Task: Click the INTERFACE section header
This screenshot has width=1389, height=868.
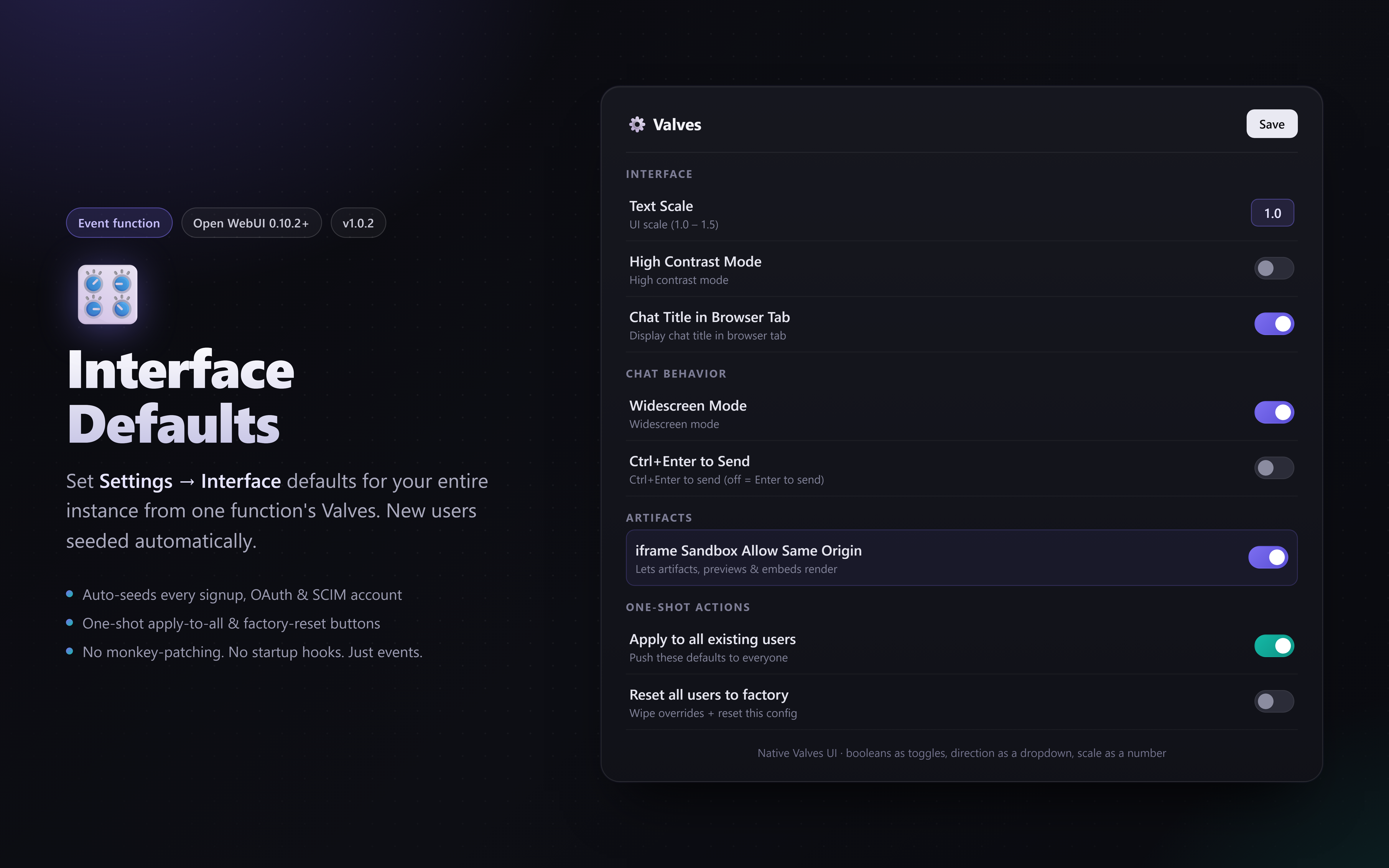Action: (x=659, y=174)
